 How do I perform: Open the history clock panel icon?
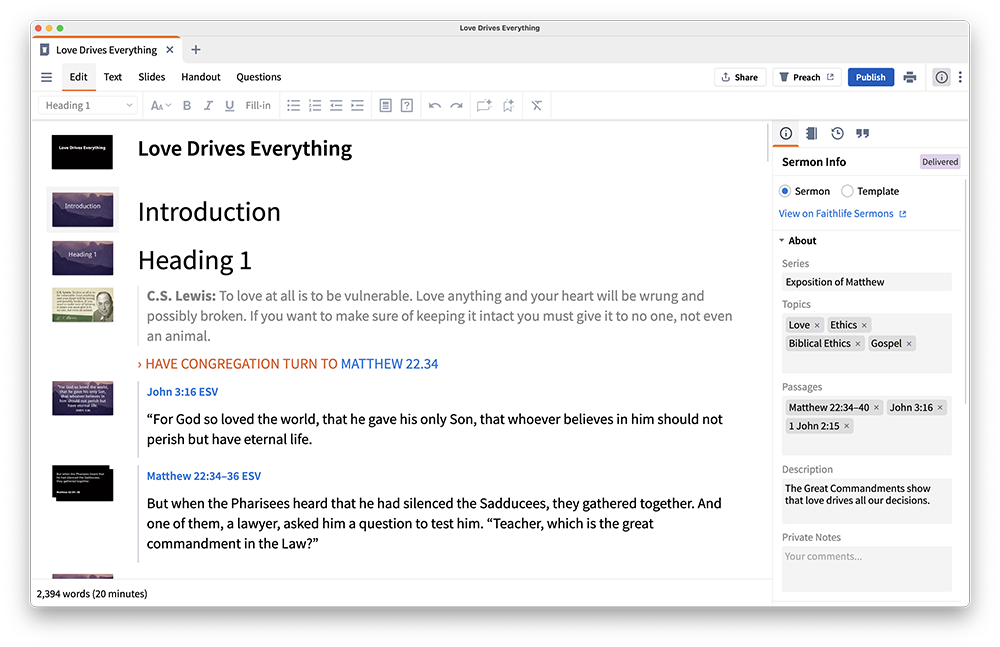click(837, 133)
